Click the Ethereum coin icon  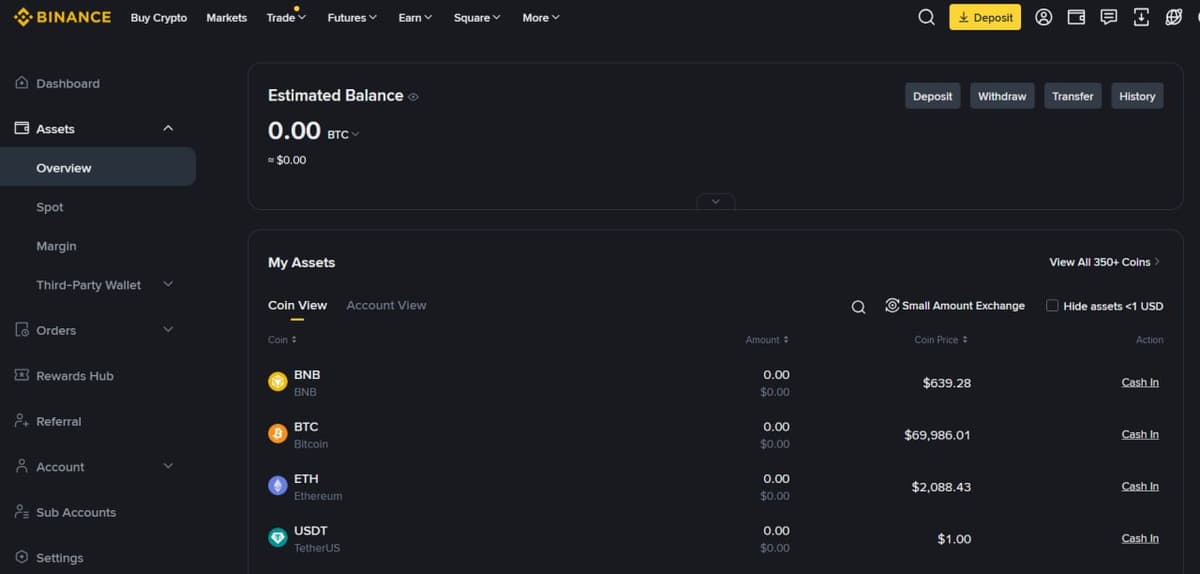pos(278,486)
